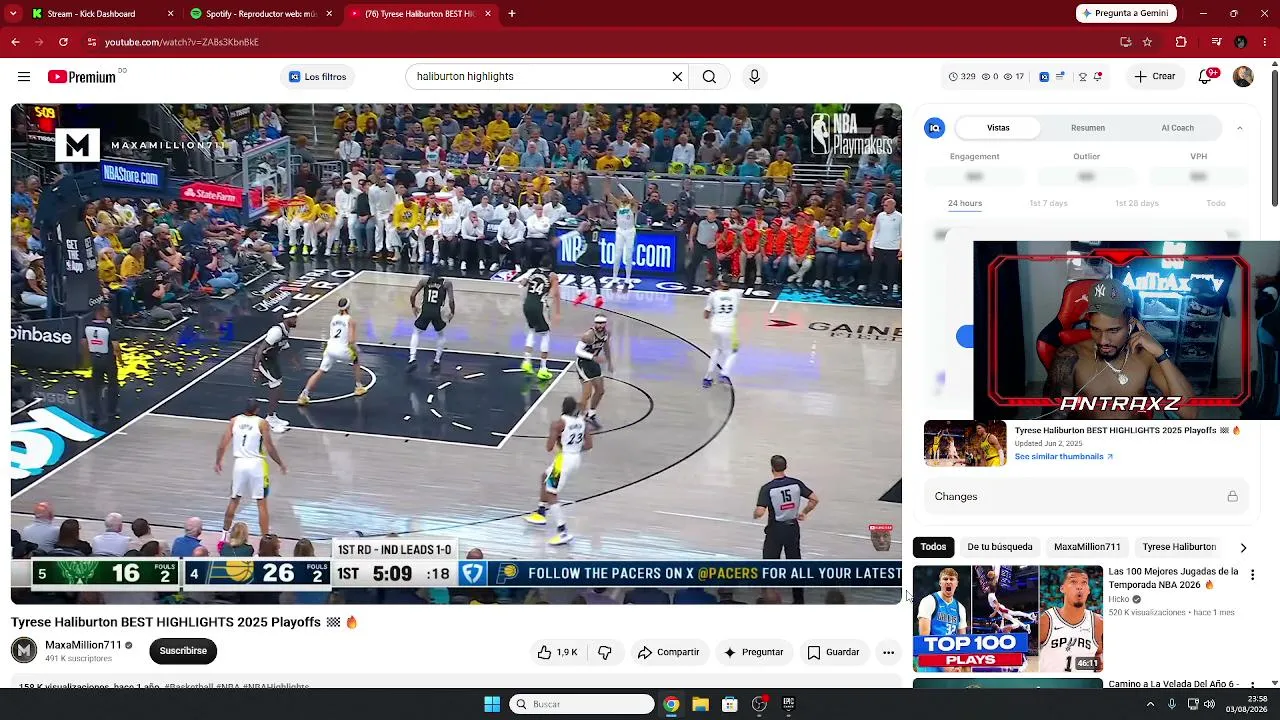Select the Todo range
The height and width of the screenshot is (720, 1280).
point(1215,203)
